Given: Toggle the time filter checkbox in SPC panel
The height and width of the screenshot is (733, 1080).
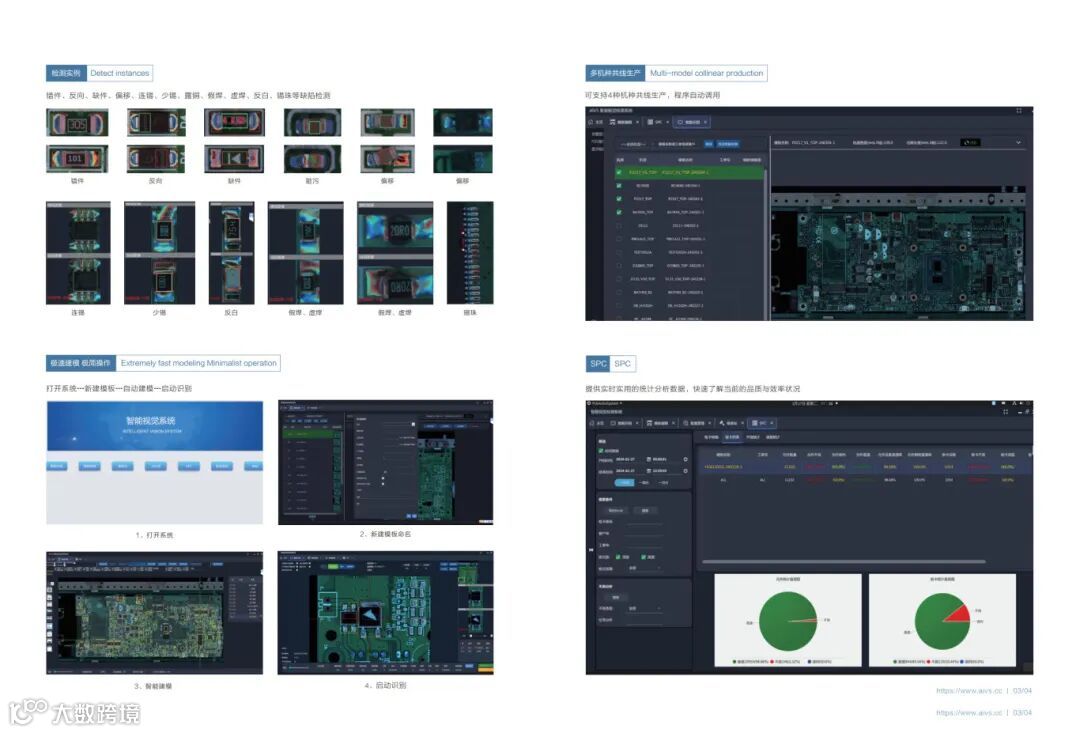Looking at the screenshot, I should point(601,451).
